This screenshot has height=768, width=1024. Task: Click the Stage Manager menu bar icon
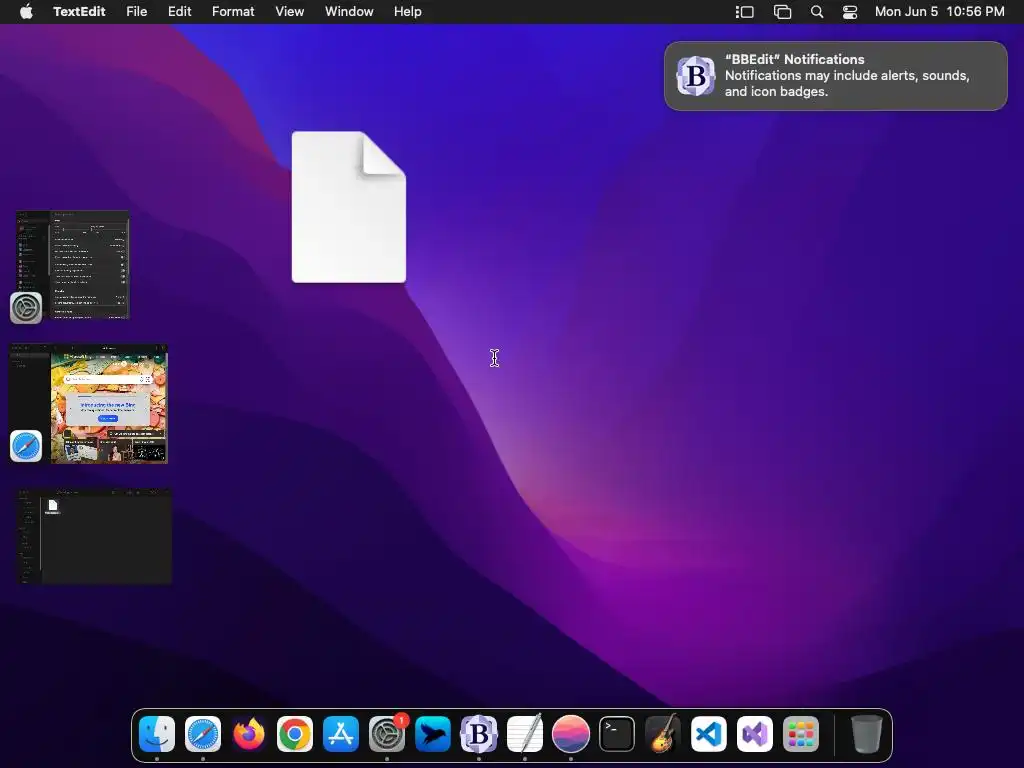744,12
